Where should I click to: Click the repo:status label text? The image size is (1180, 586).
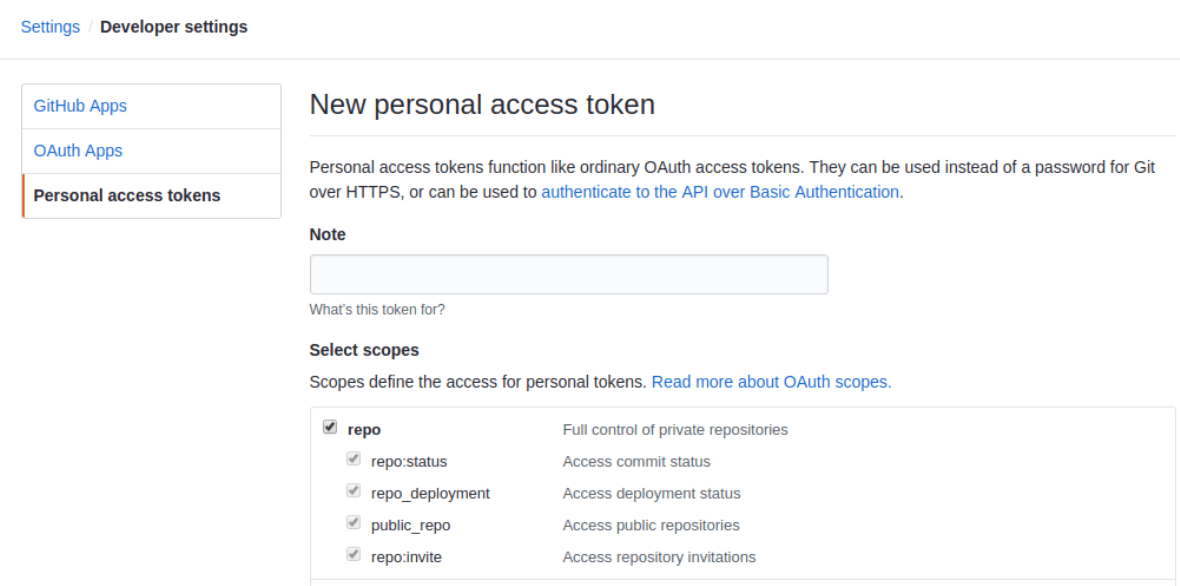point(409,462)
